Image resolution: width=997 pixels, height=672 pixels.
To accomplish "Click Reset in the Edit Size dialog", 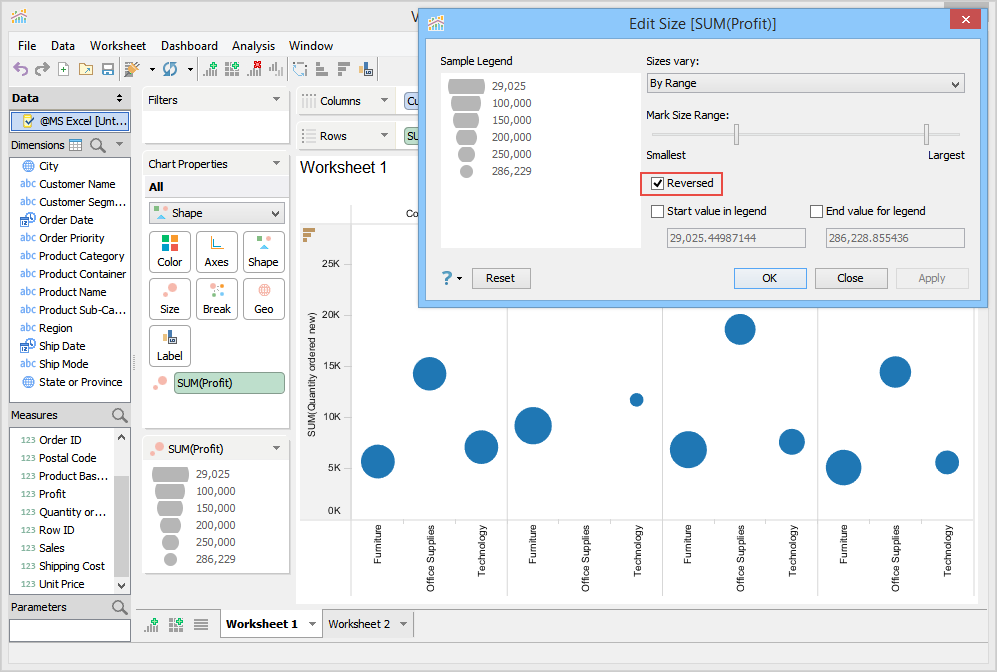I will (x=500, y=278).
